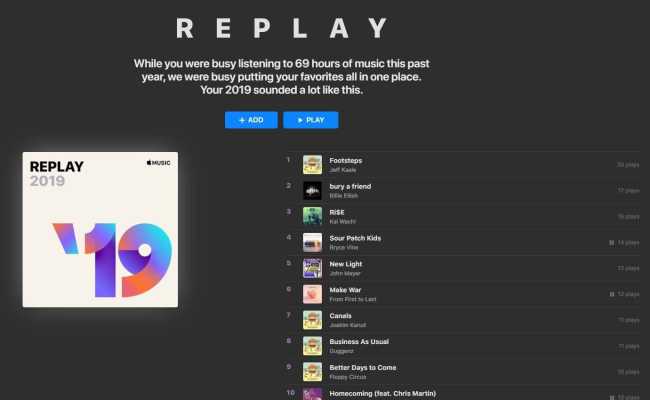Screen dimensions: 650x400
Task: Open the Better Days to Come title
Action: pyautogui.click(x=363, y=368)
